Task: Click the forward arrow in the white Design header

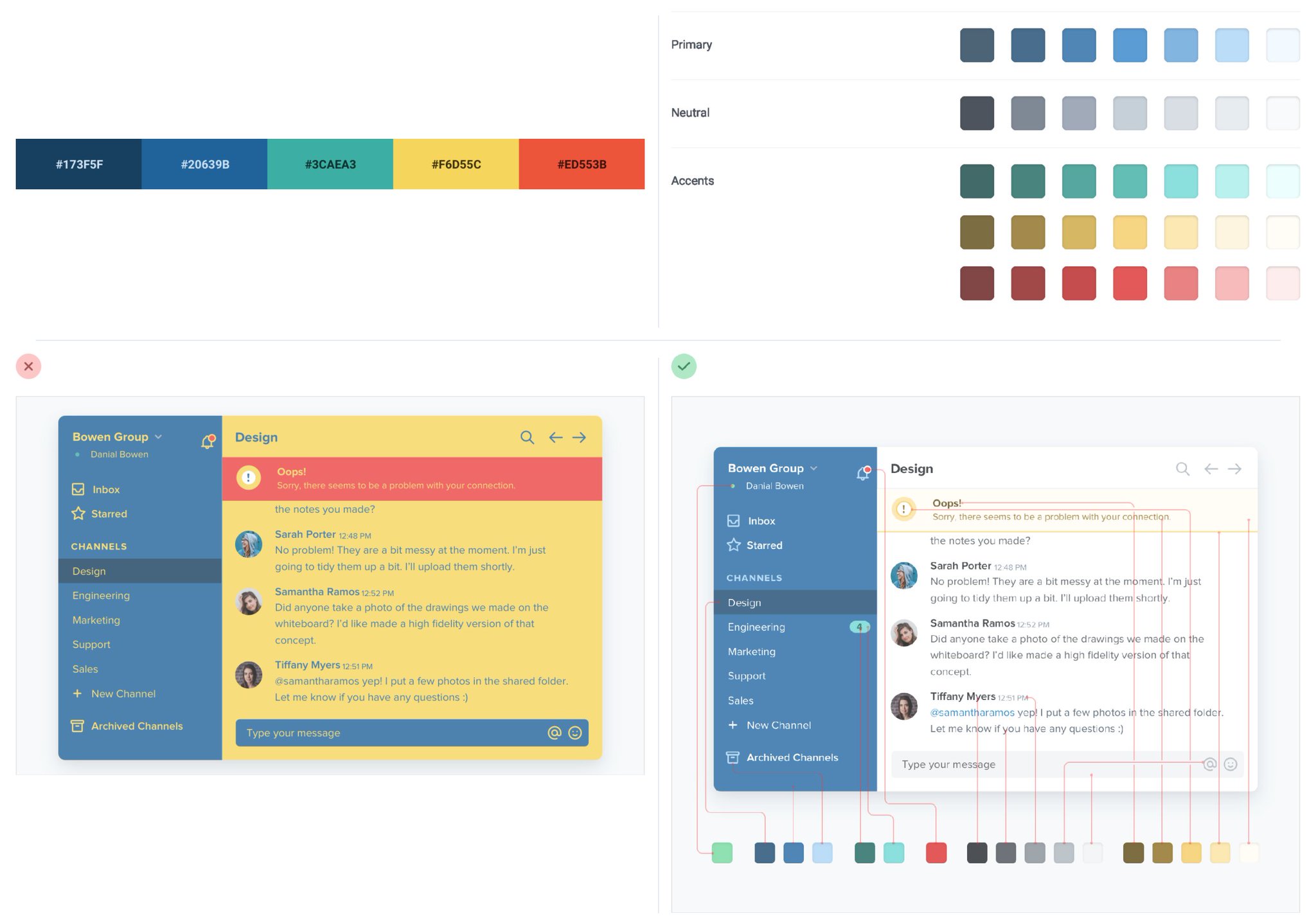Action: point(1234,469)
